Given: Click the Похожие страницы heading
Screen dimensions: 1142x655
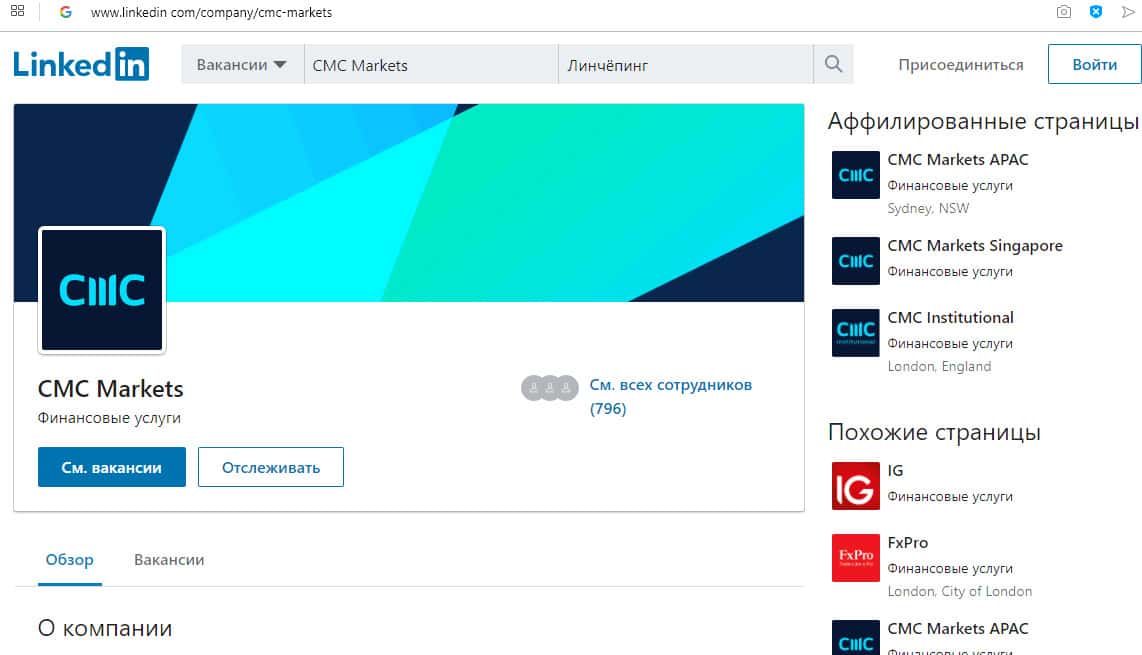Looking at the screenshot, I should [x=934, y=432].
